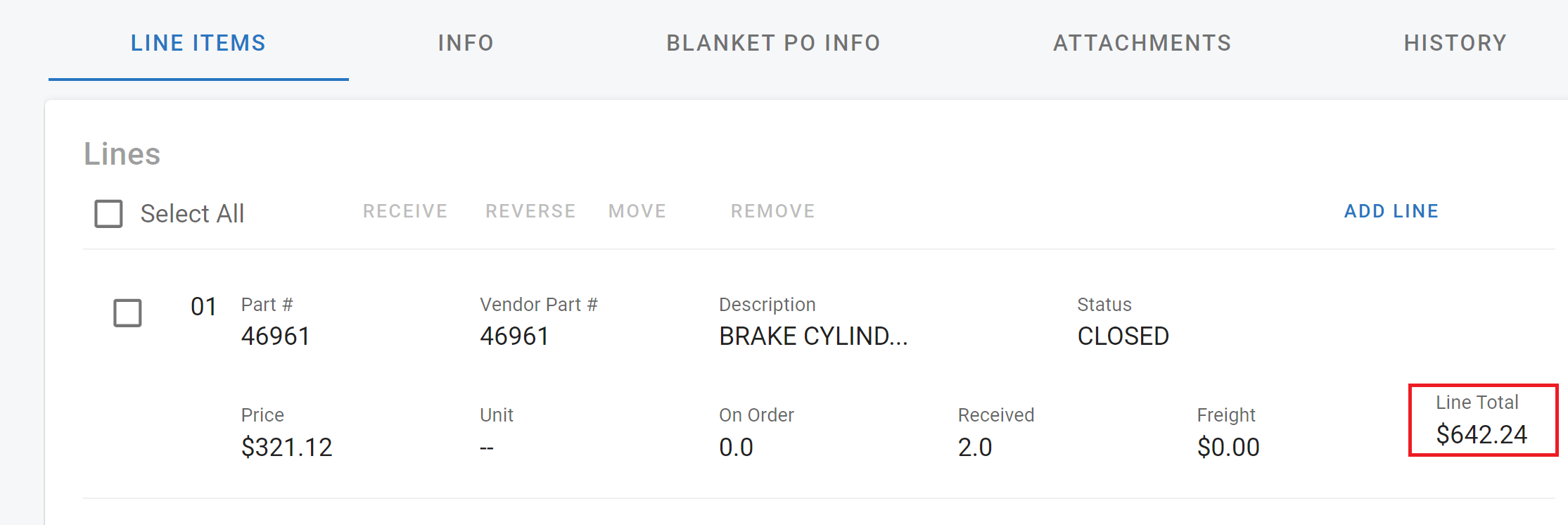
Task: Open the BLANKET PO INFO tab
Action: 773,43
